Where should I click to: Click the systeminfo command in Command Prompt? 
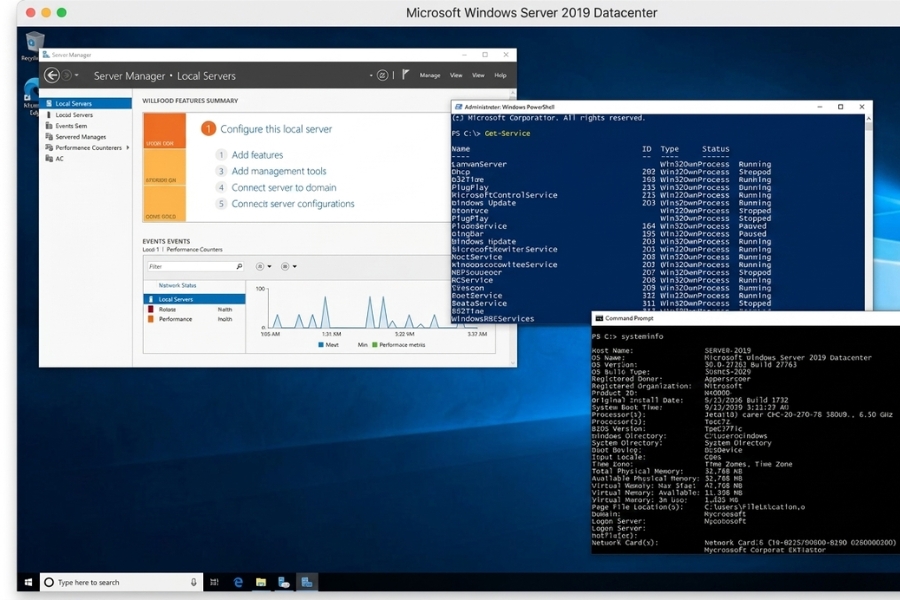(x=642, y=336)
